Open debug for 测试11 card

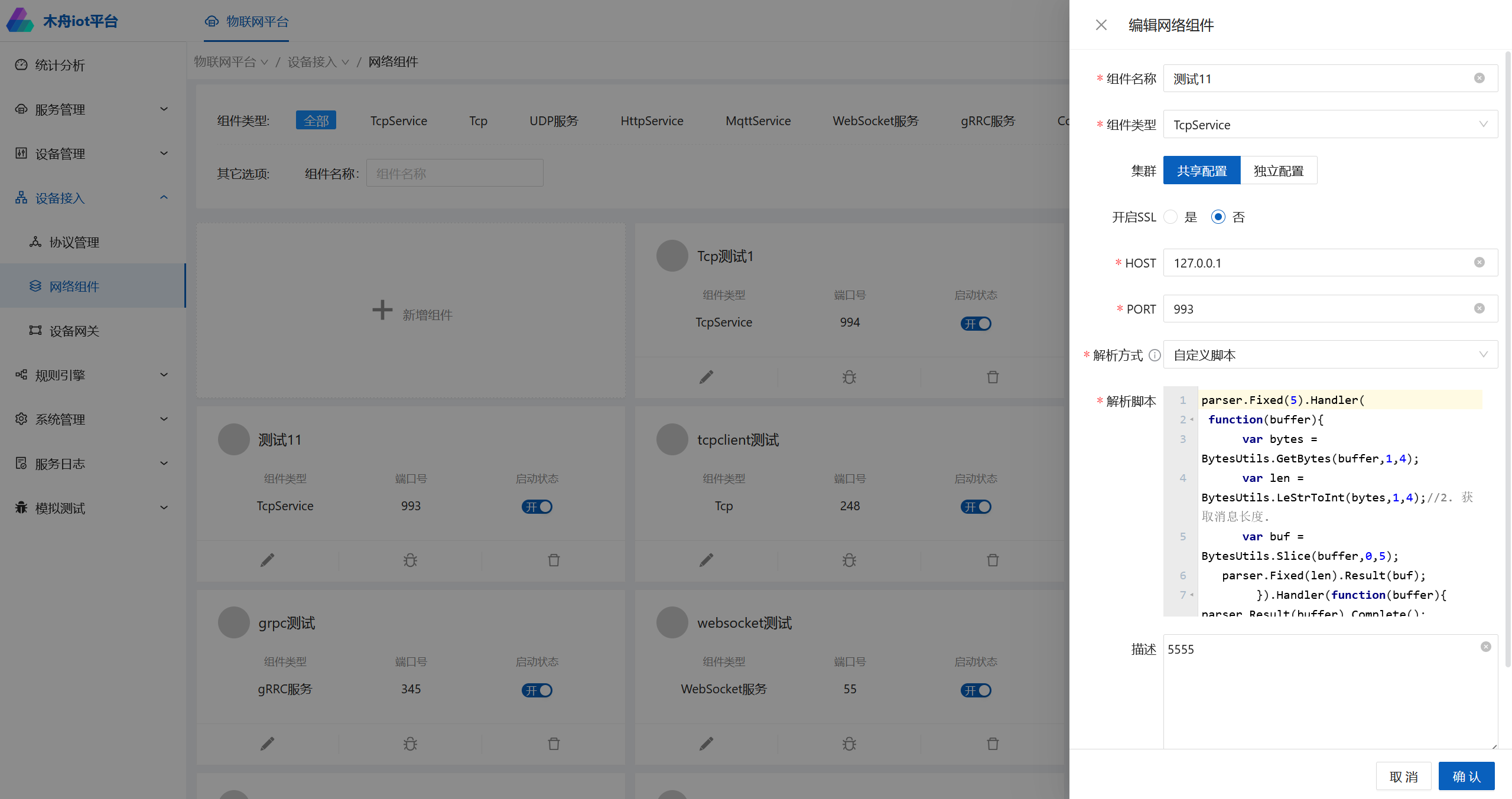pyautogui.click(x=410, y=560)
